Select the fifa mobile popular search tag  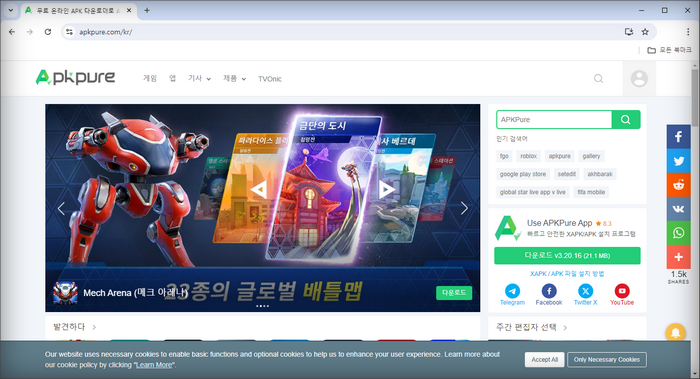click(x=591, y=192)
